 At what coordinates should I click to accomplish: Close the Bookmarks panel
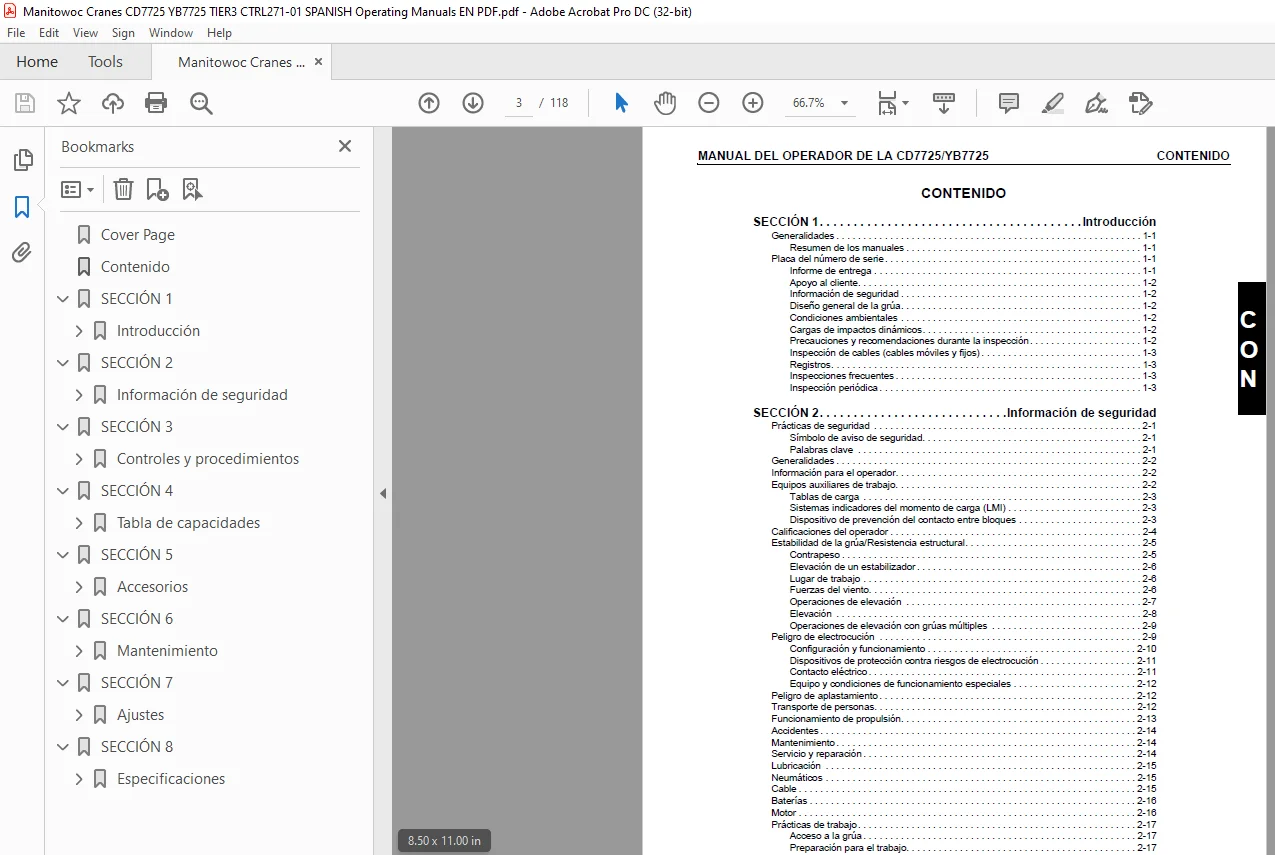pos(345,146)
